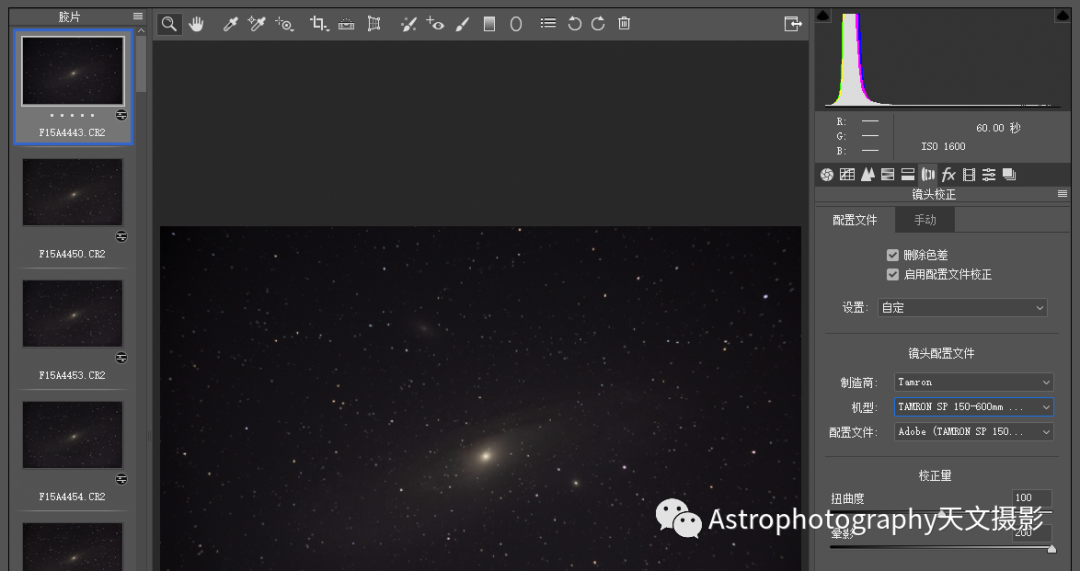Select the Crop tool
Image resolution: width=1080 pixels, height=571 pixels.
pos(318,24)
